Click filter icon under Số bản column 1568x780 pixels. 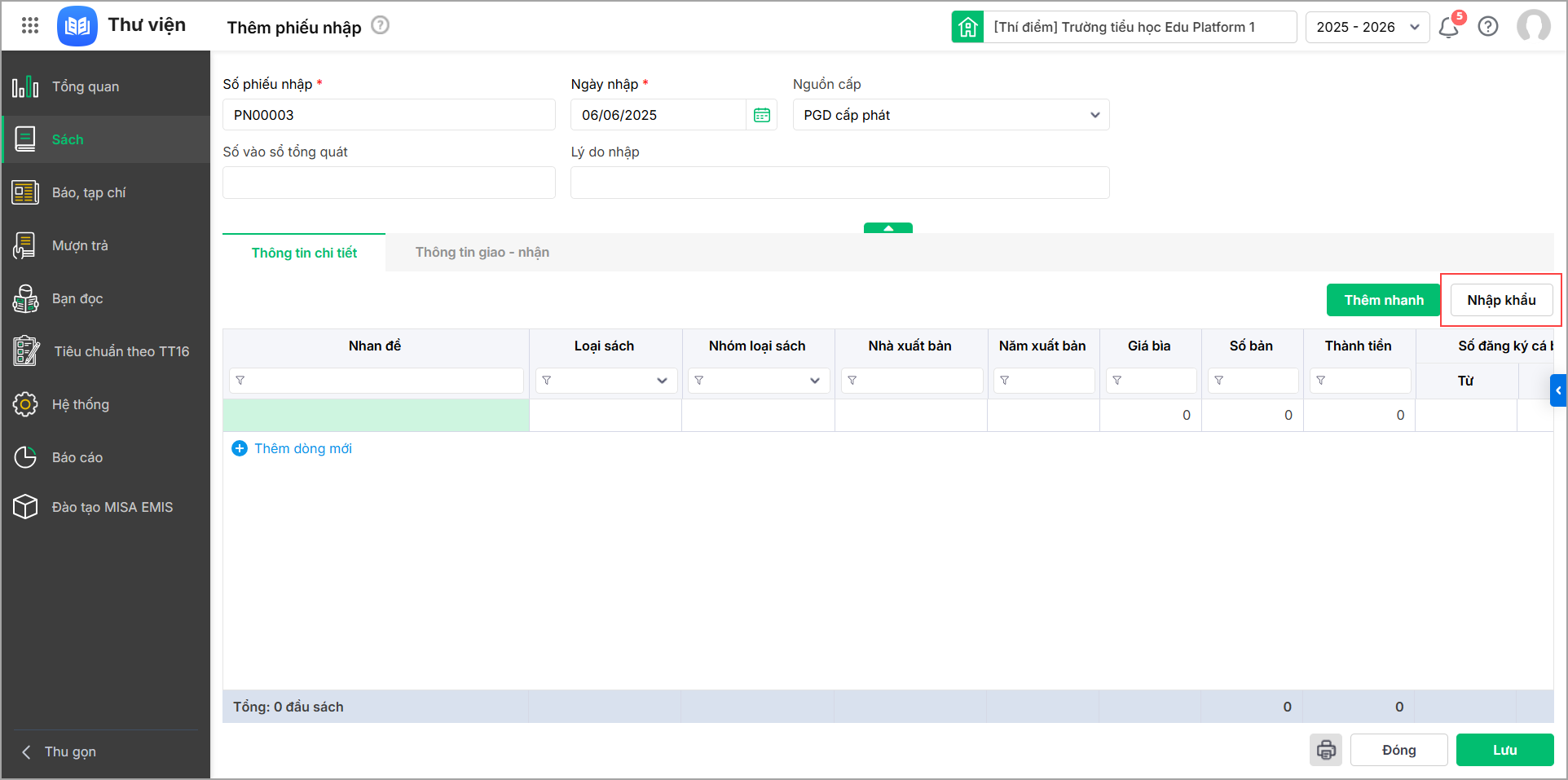tap(1219, 381)
